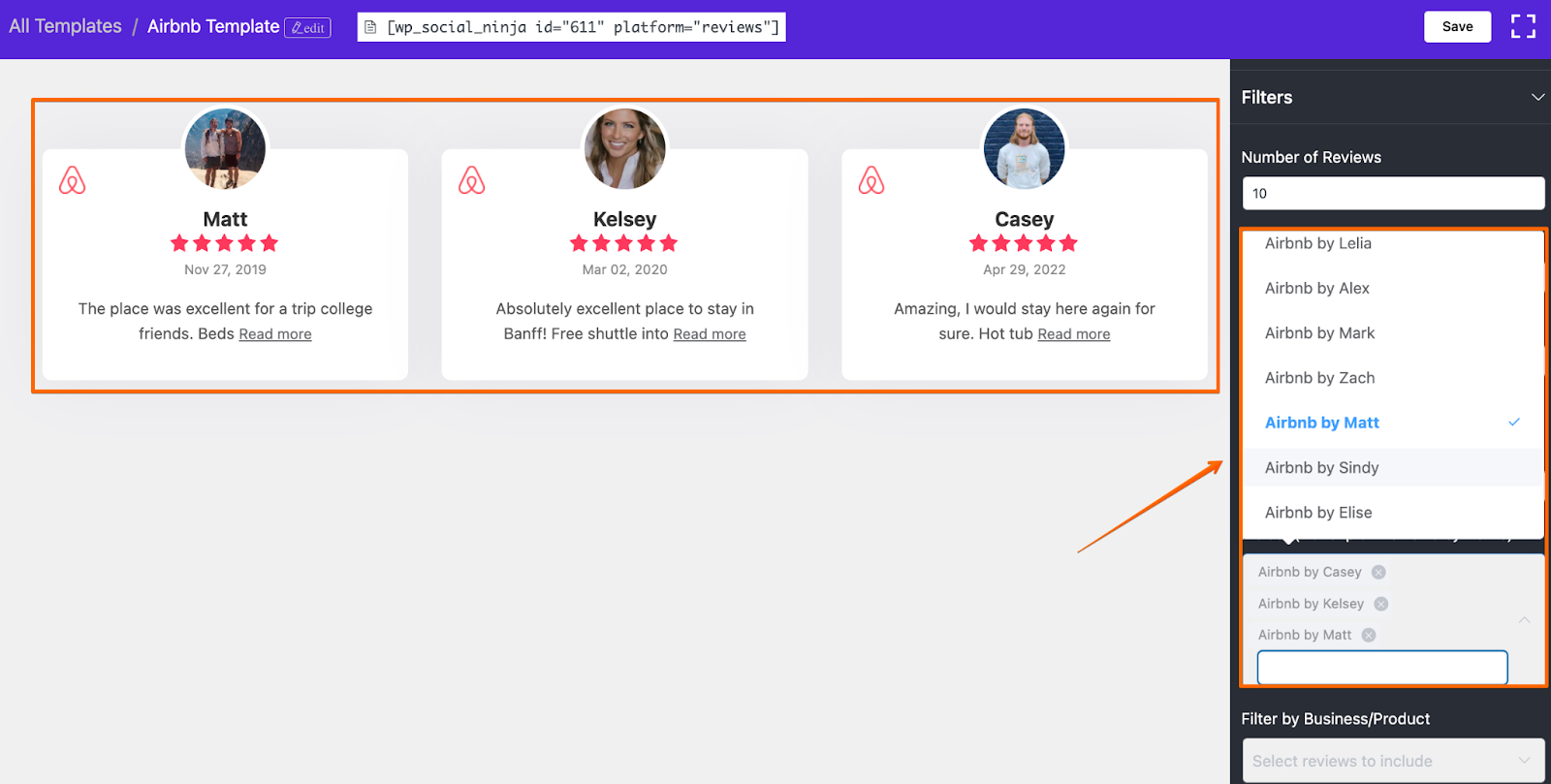The width and height of the screenshot is (1551, 784).
Task: Open the Filter by Business/Product dropdown
Action: coord(1393,761)
